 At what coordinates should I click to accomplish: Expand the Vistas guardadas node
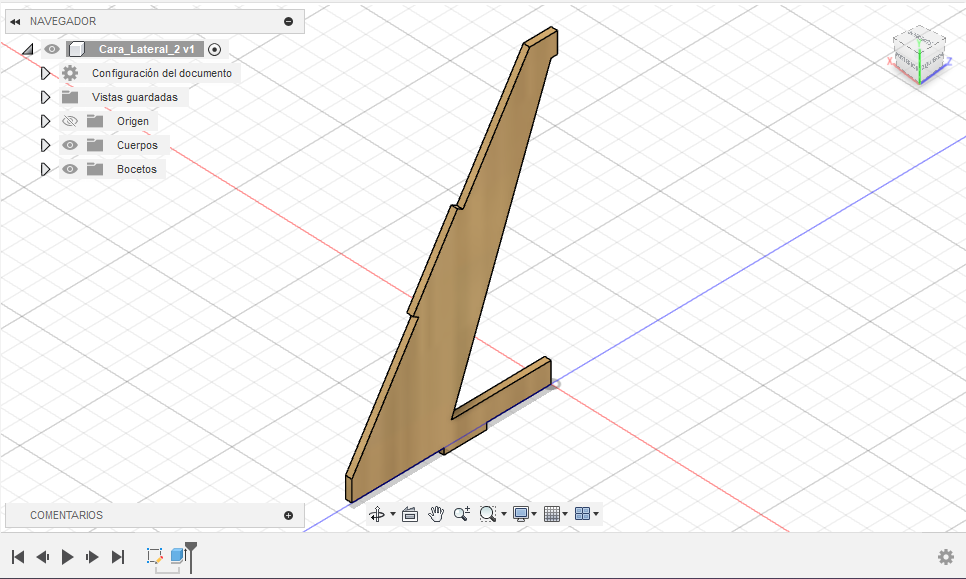pos(45,97)
